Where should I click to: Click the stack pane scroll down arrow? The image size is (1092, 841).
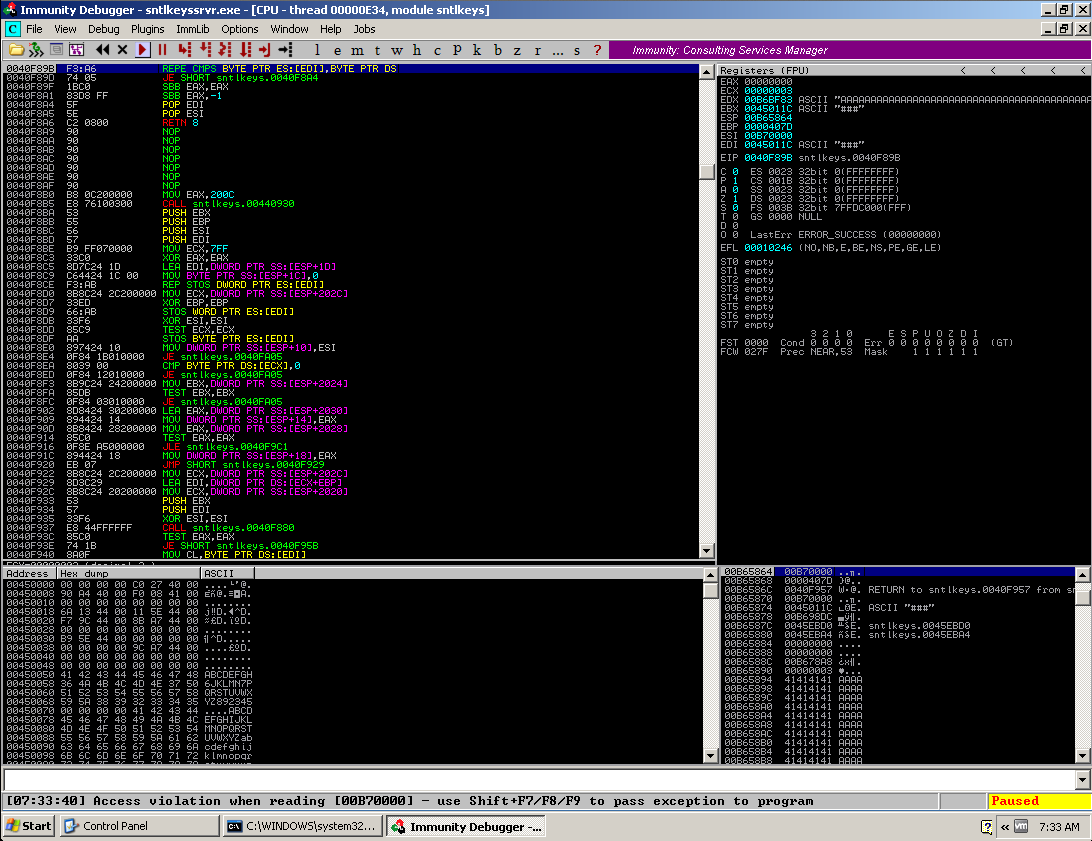[x=1083, y=756]
